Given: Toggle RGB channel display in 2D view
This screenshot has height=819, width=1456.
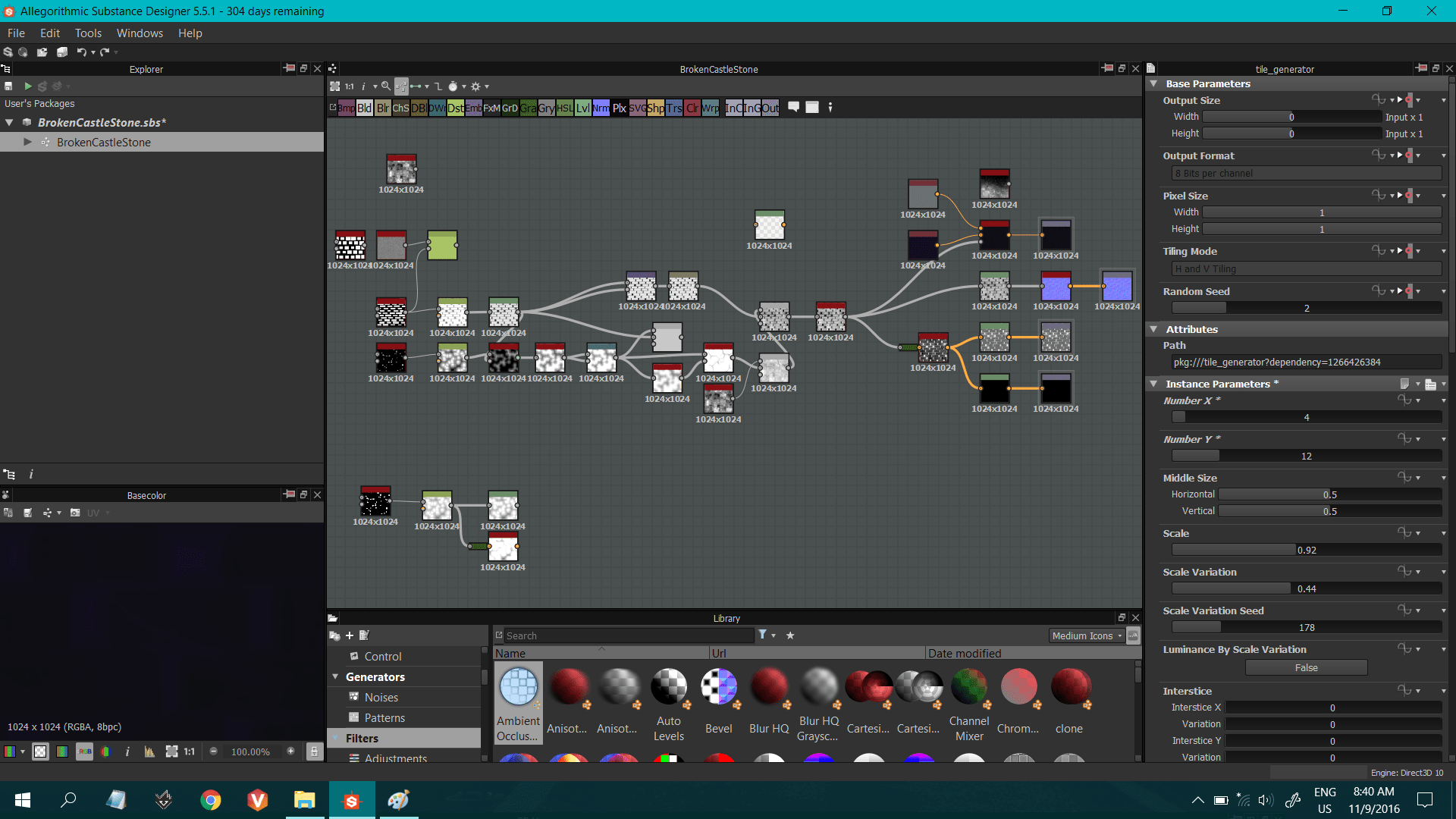Looking at the screenshot, I should [x=84, y=752].
